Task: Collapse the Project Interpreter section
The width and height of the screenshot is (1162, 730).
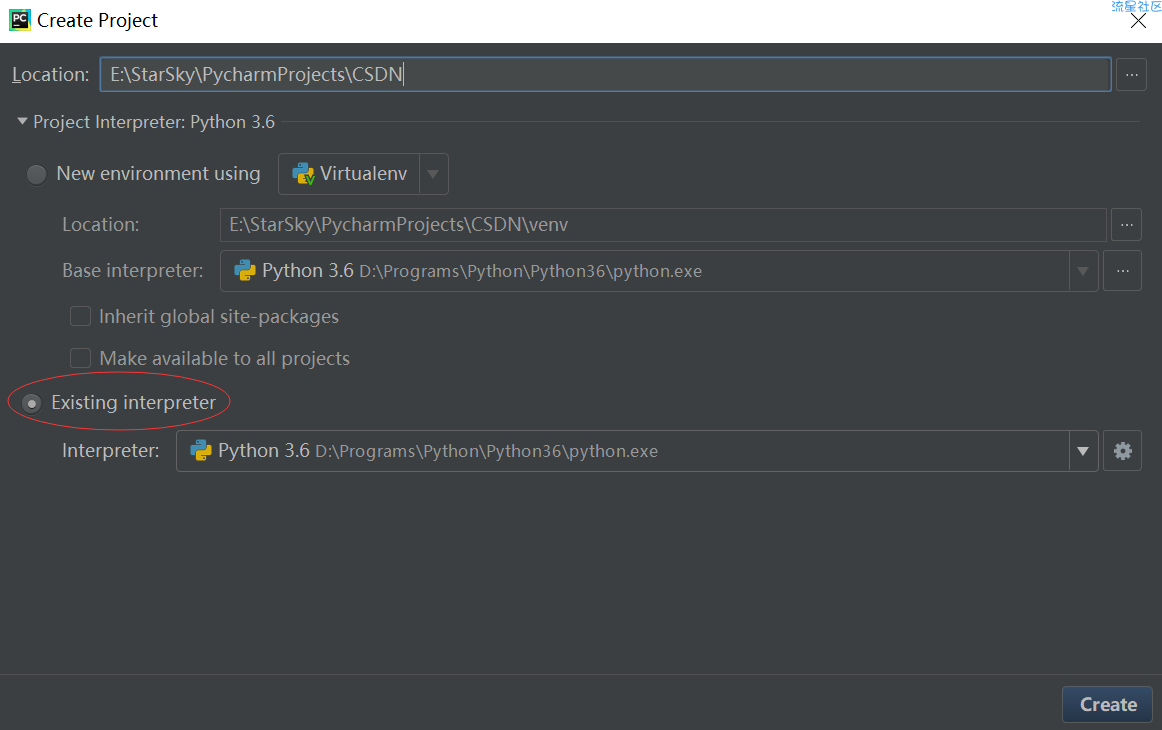Action: tap(22, 122)
